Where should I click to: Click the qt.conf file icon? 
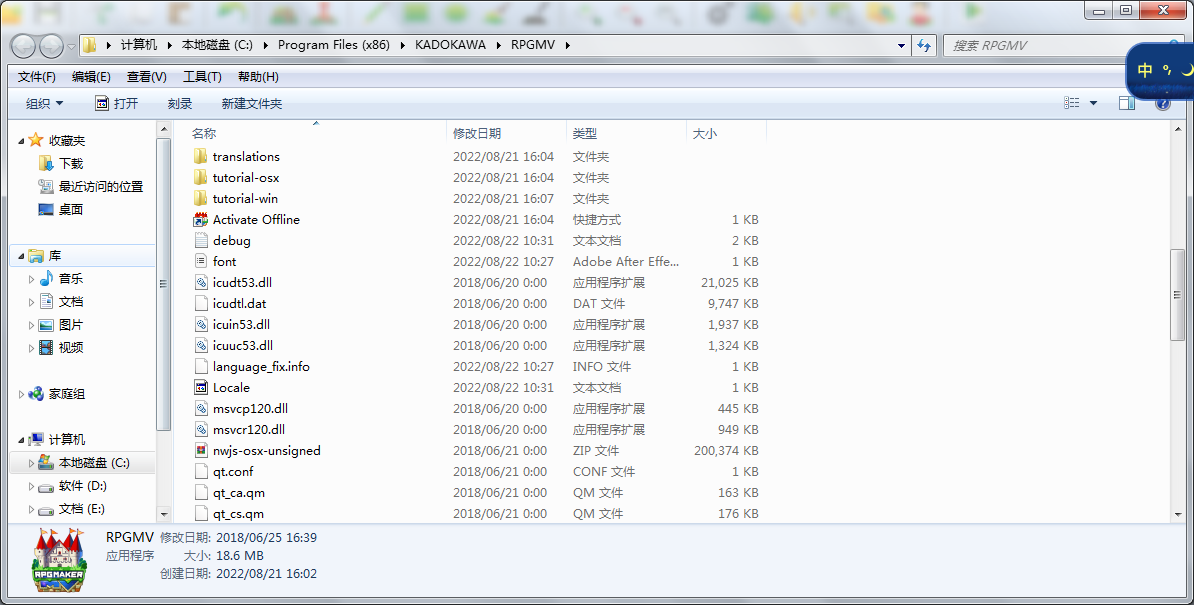pyautogui.click(x=200, y=472)
